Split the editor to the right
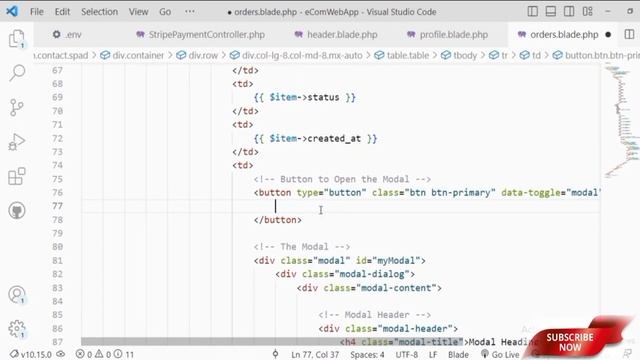 click(629, 34)
